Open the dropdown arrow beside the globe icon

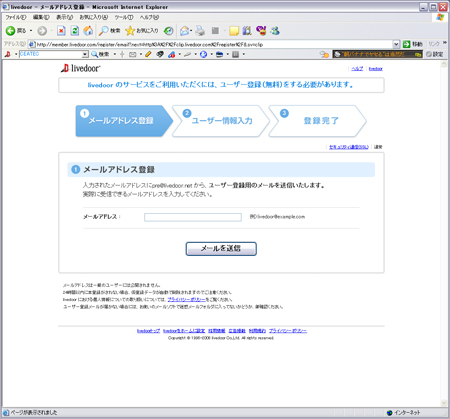211,54
